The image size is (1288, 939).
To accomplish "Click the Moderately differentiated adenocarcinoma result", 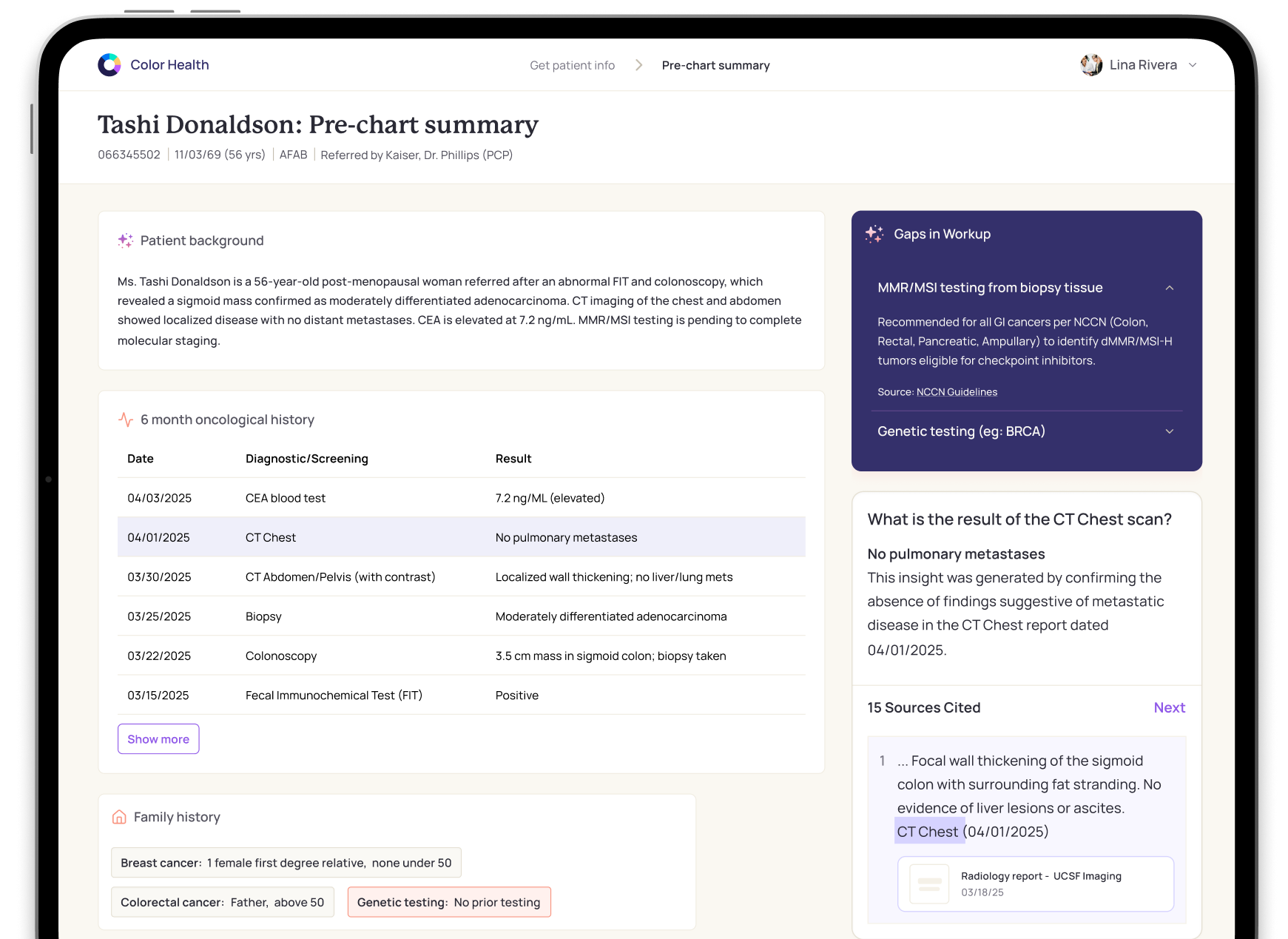I will pyautogui.click(x=611, y=616).
